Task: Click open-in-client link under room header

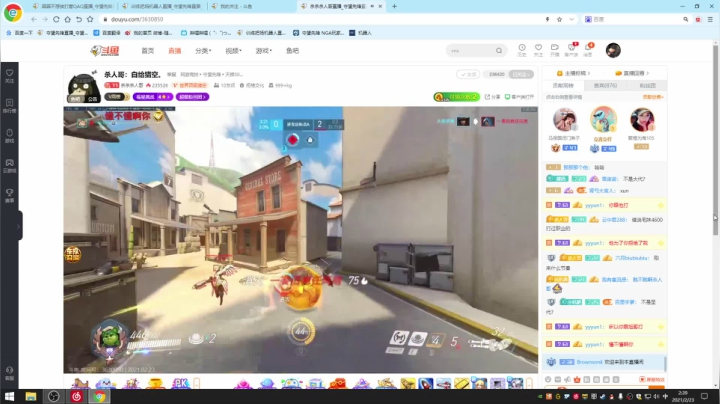Action: coord(519,97)
